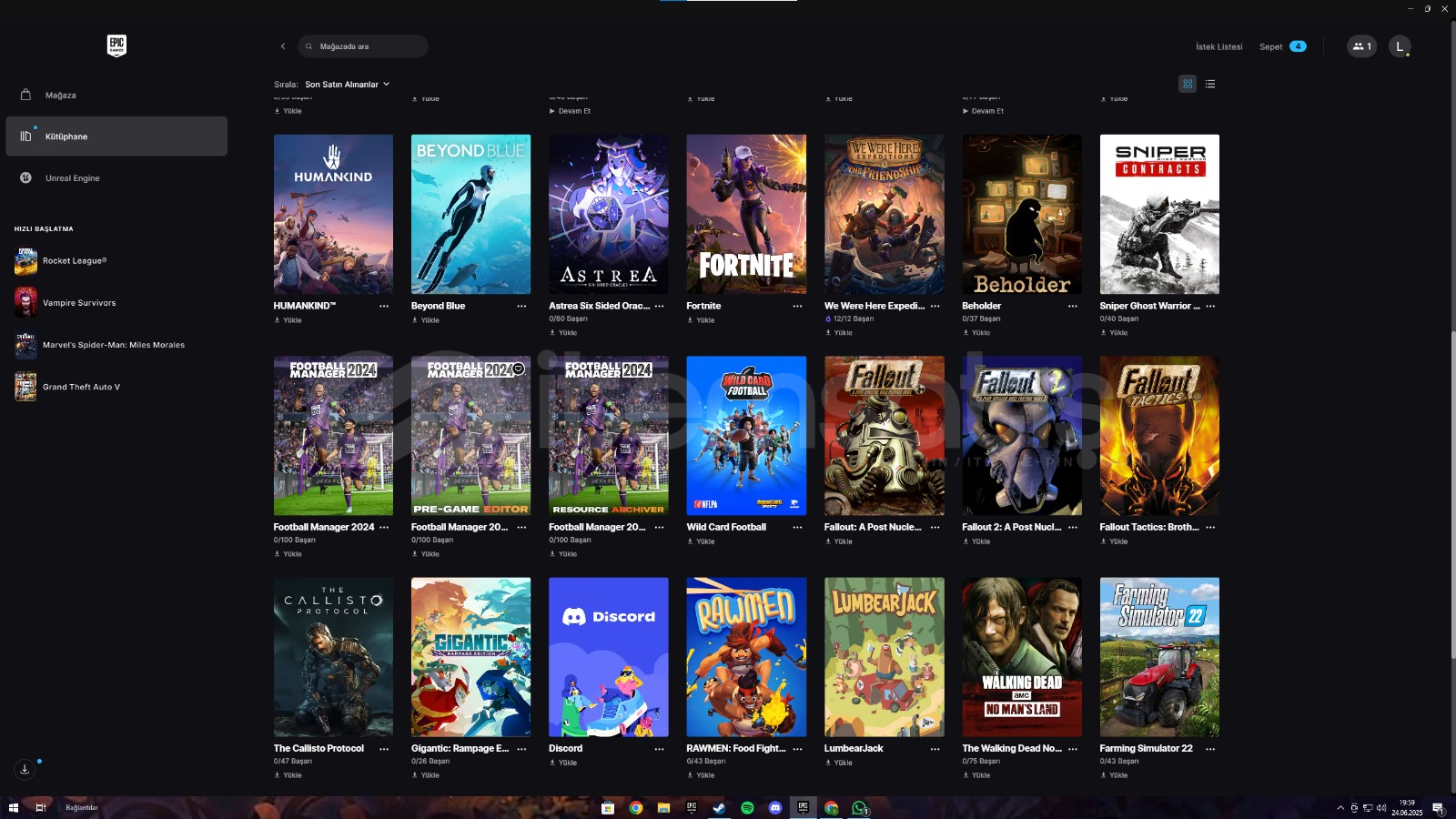Viewport: 1456px width, 819px height.
Task: Click Yükle under Fortnite
Action: coord(702,320)
